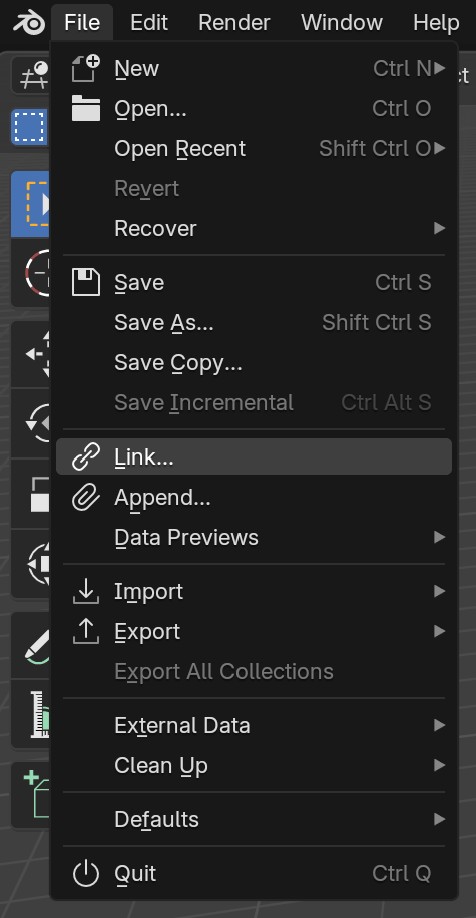Choose Save As... entry
The width and height of the screenshot is (476, 918).
[254, 322]
